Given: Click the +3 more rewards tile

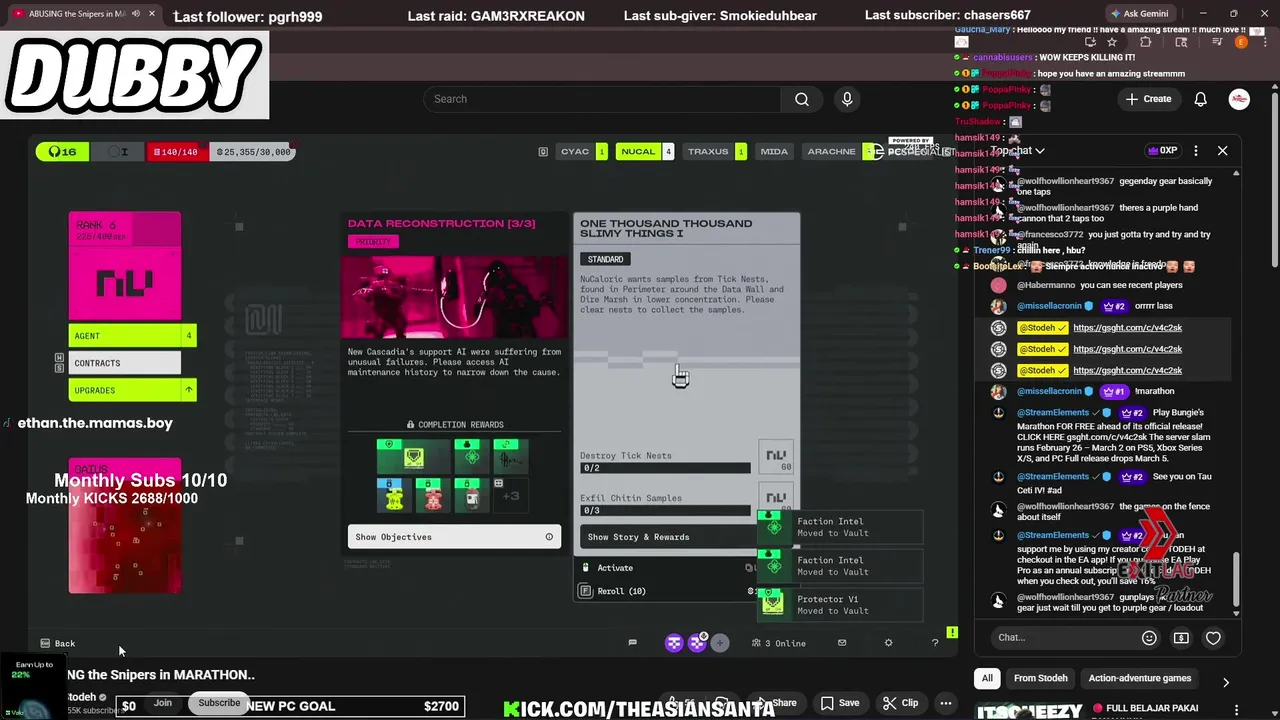Looking at the screenshot, I should click(510, 495).
